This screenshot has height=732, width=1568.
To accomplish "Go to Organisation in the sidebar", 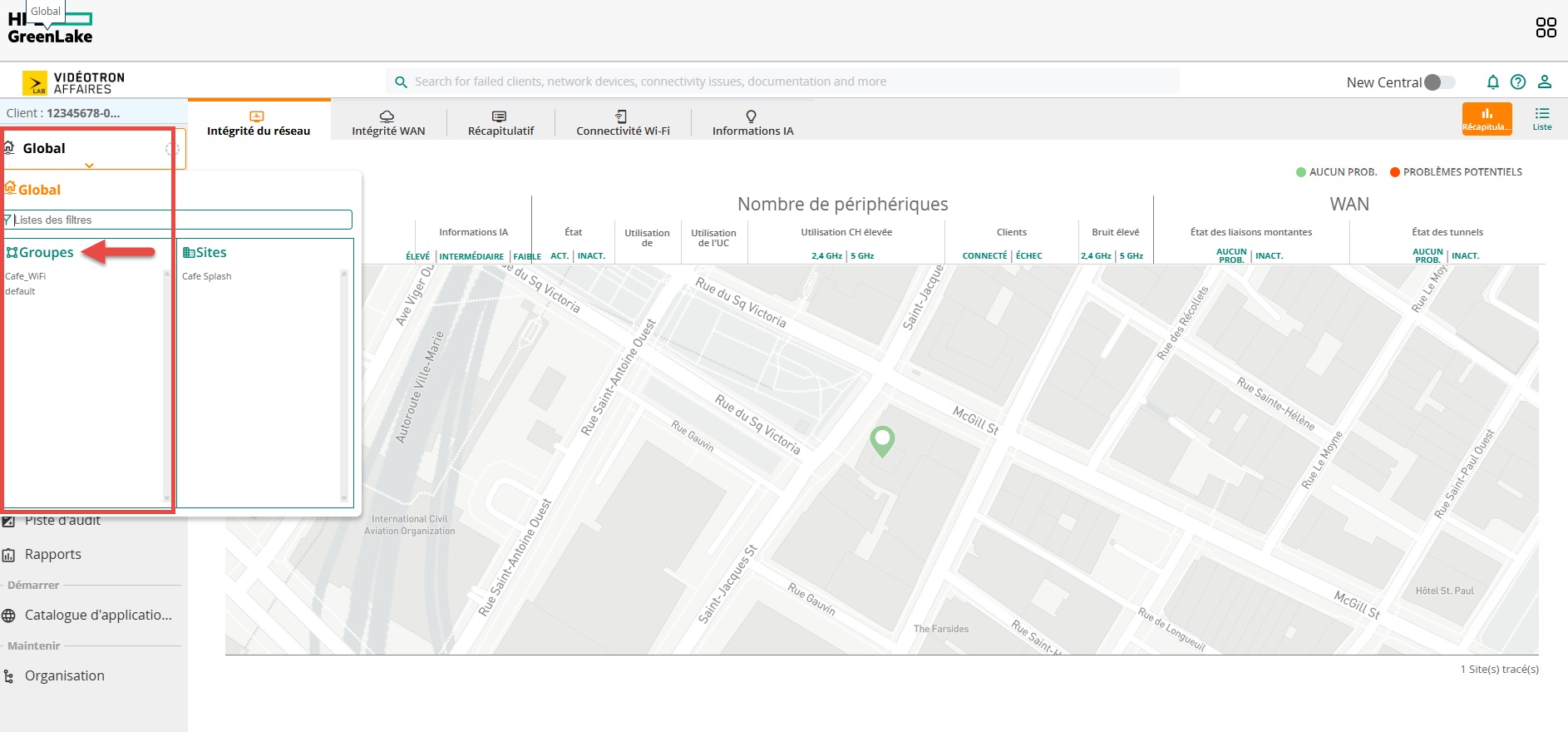I will click(64, 675).
